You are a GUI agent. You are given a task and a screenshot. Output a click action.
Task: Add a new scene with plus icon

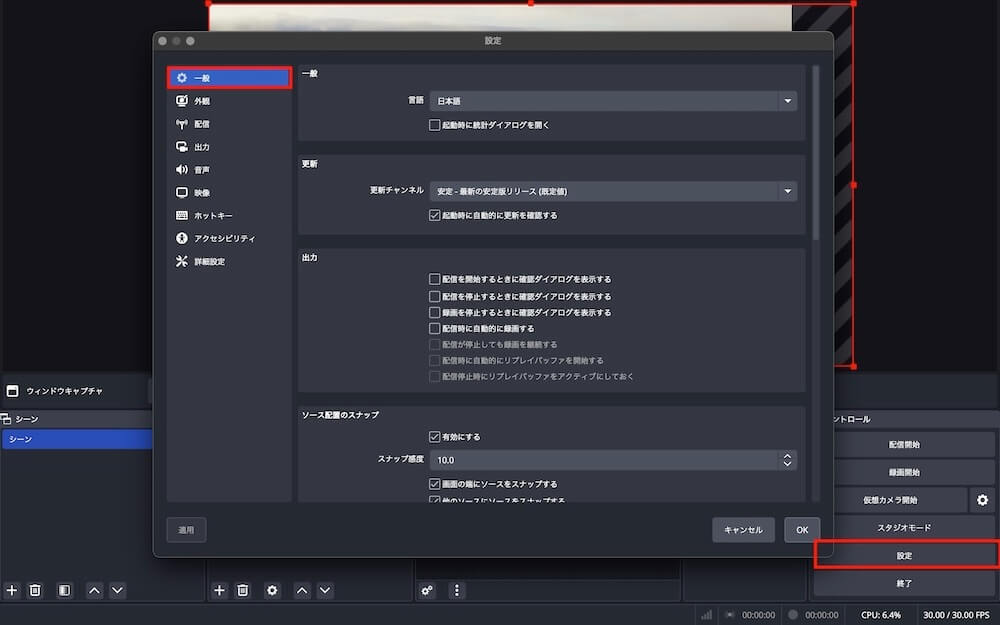click(12, 591)
